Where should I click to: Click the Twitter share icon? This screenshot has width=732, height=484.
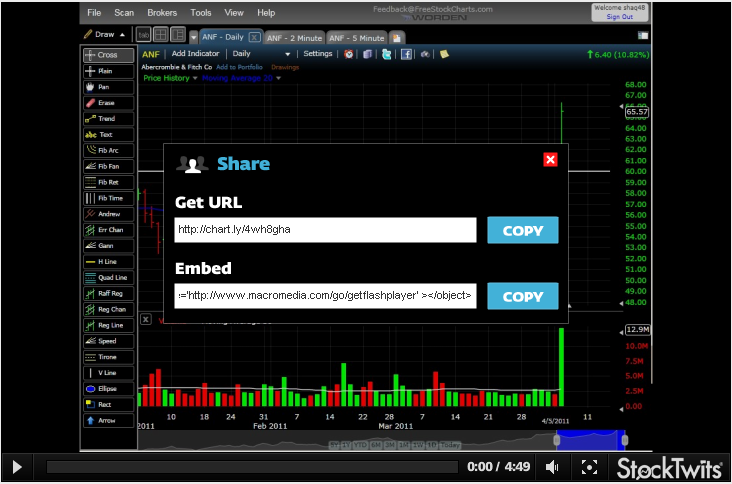coord(387,54)
